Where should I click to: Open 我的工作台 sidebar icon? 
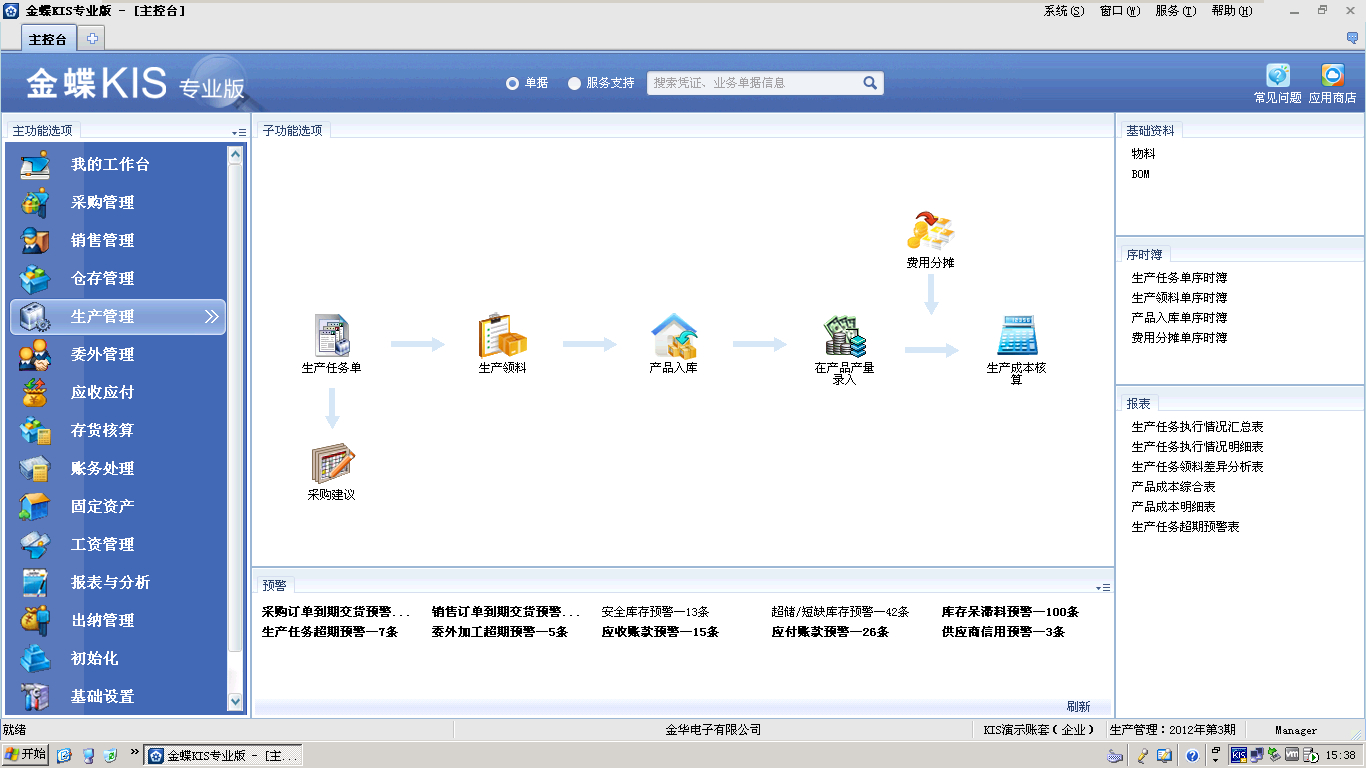(35, 165)
